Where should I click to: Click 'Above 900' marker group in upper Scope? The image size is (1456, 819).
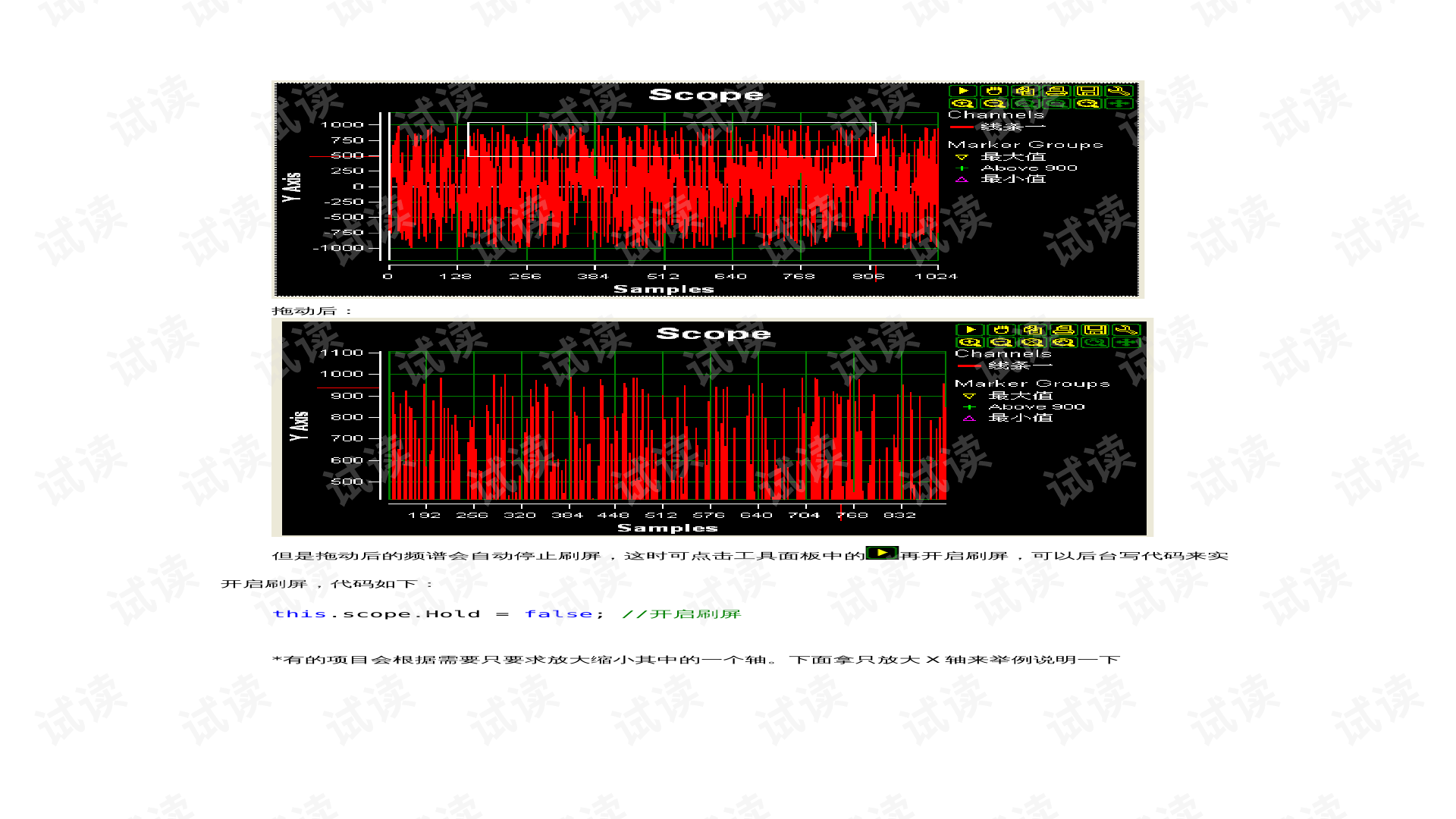[x=1016, y=168]
